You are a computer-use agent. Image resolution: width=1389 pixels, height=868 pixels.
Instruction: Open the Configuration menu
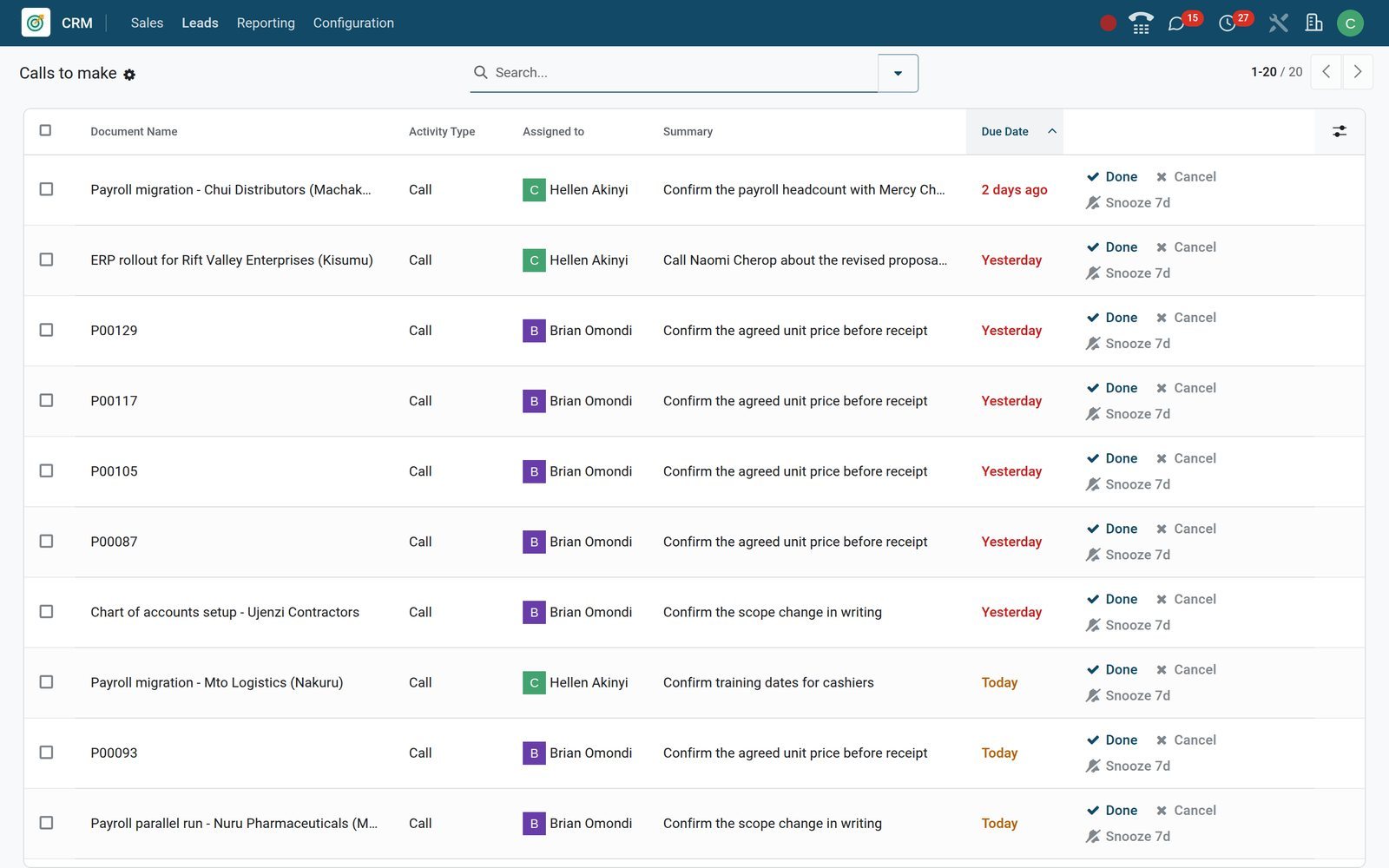(353, 23)
